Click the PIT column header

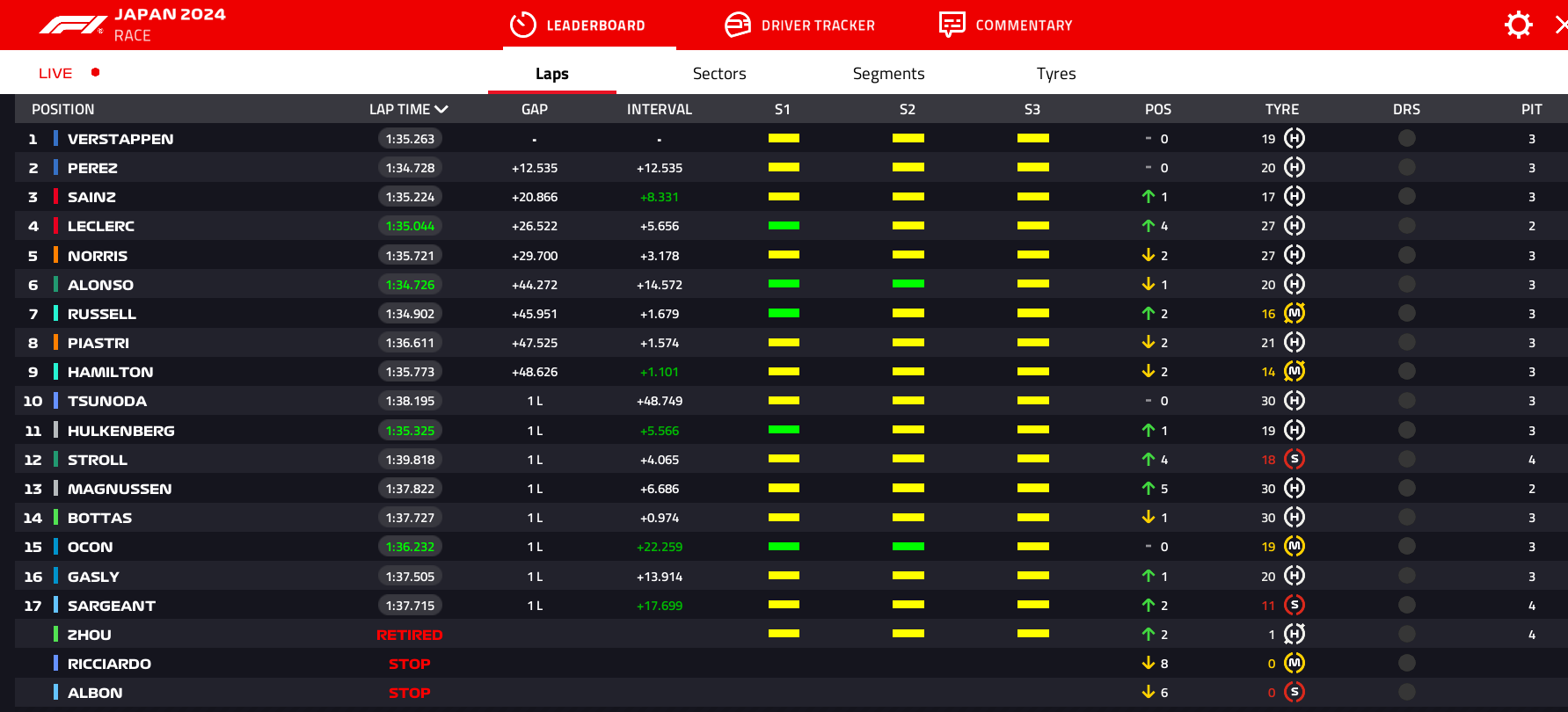(1532, 109)
